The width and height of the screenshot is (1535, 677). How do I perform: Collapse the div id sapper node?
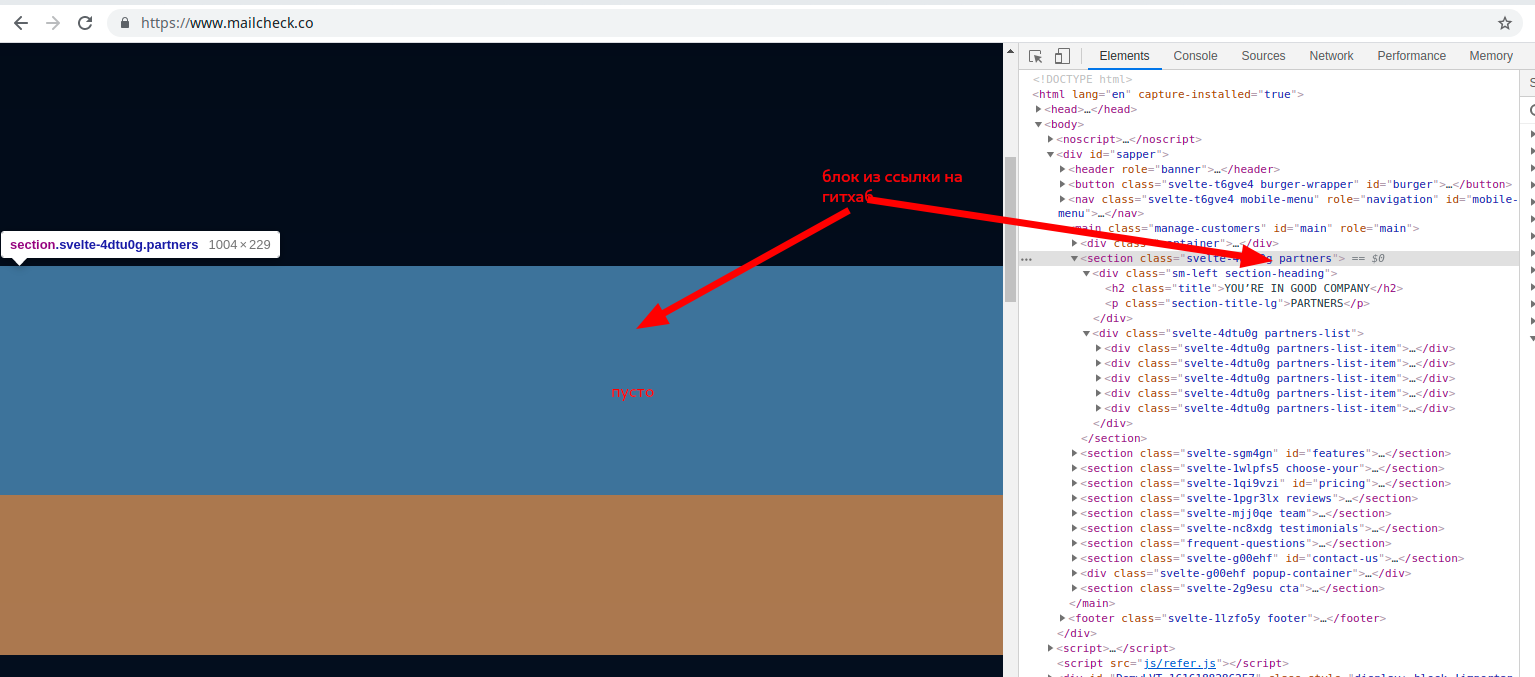[x=1050, y=154]
